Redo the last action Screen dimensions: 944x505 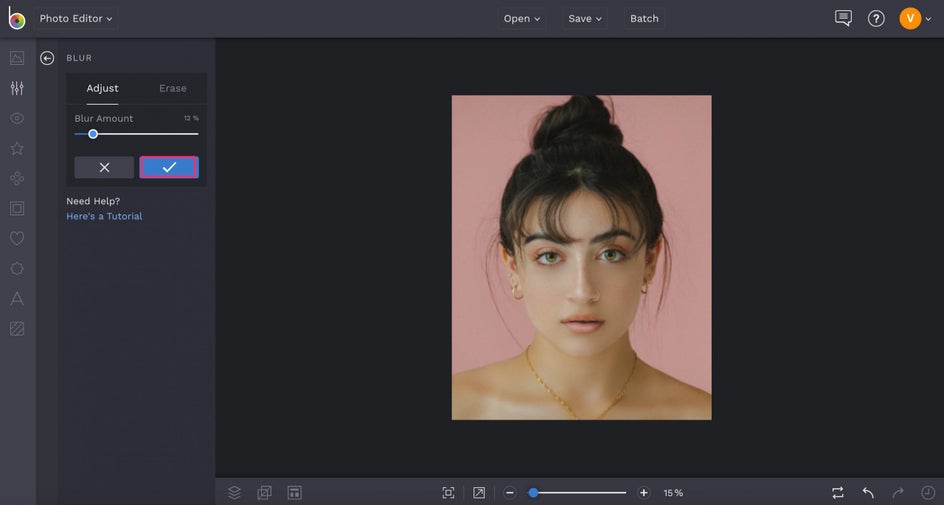[898, 492]
